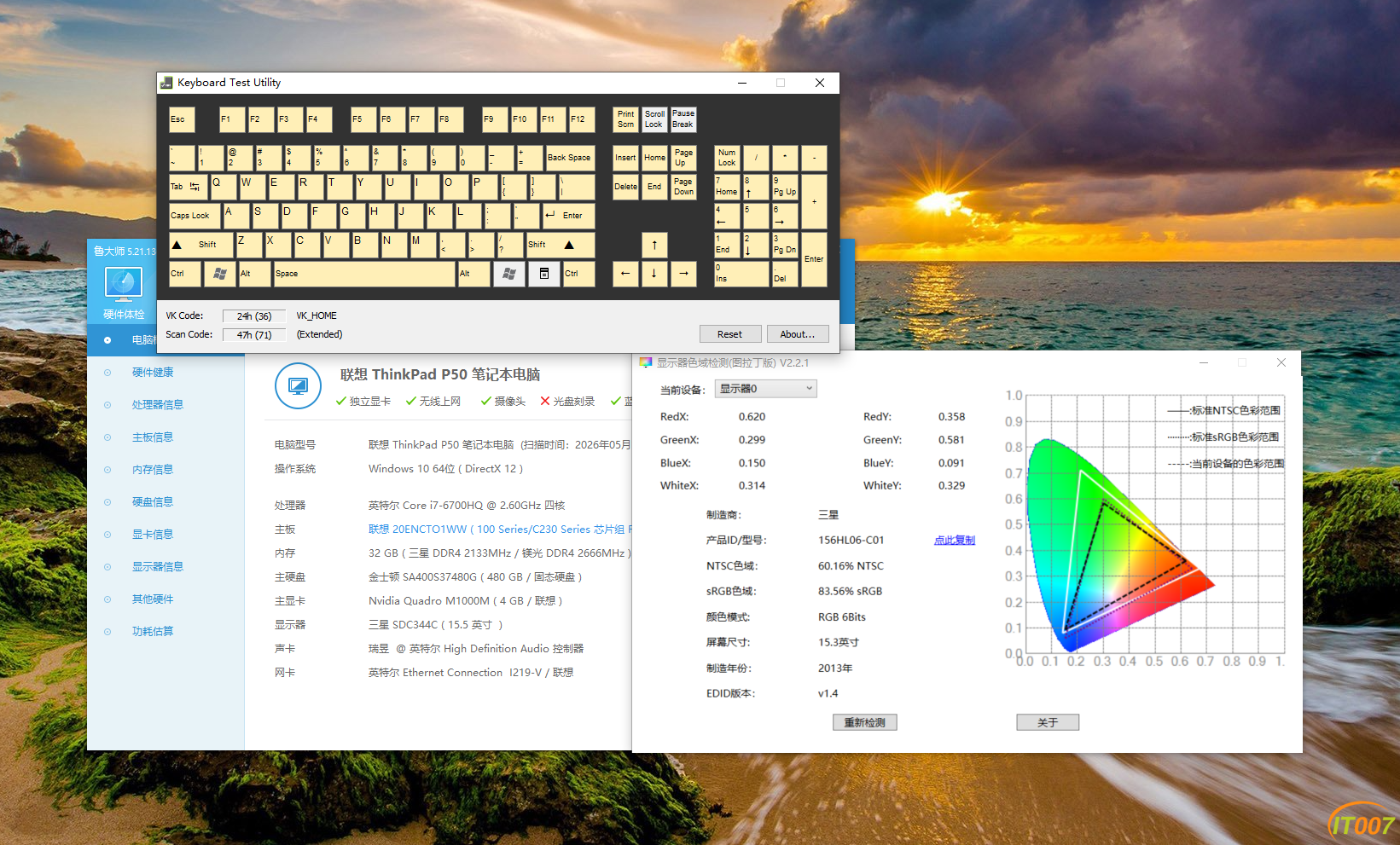Image resolution: width=1400 pixels, height=845 pixels.
Task: Click the tall numpad Enter key
Action: [x=814, y=259]
